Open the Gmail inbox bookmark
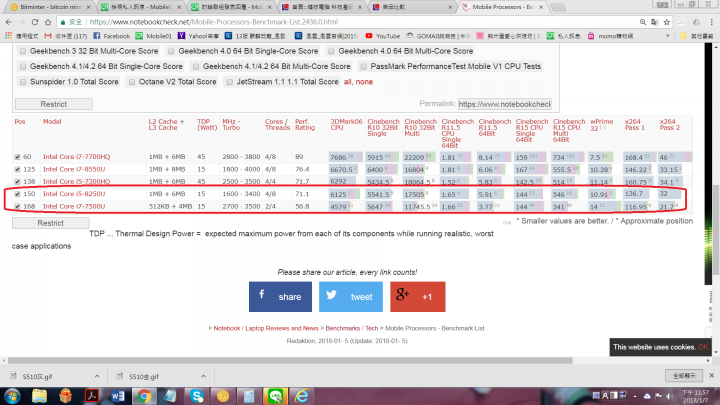Image resolution: width=720 pixels, height=405 pixels. click(66, 36)
